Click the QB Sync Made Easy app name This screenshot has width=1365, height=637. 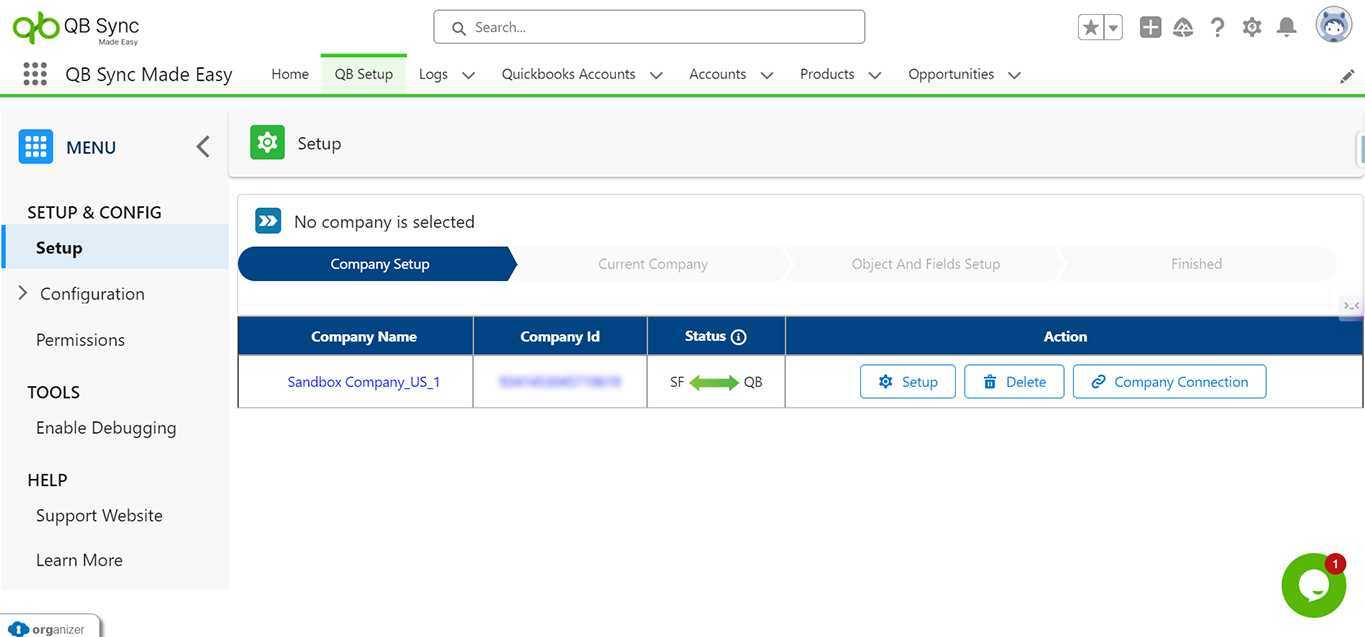(x=149, y=74)
